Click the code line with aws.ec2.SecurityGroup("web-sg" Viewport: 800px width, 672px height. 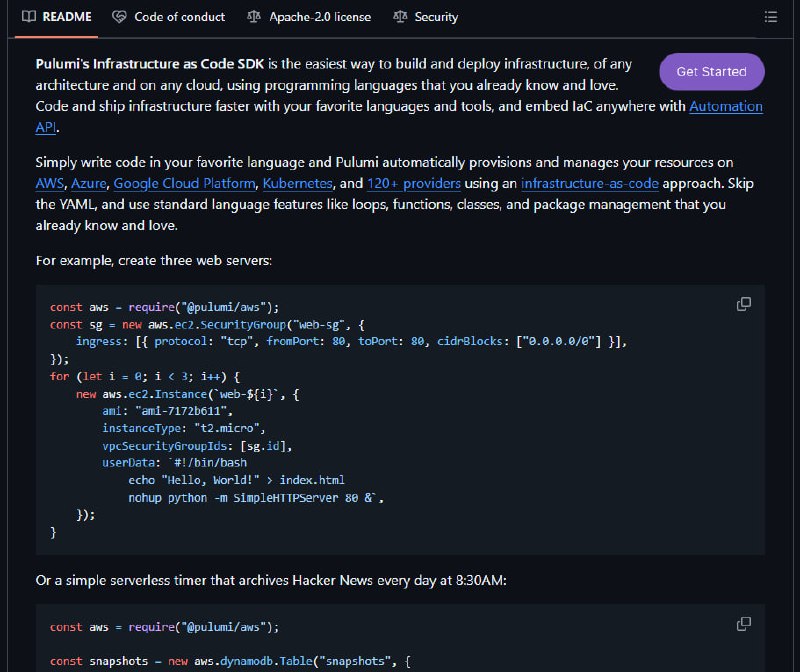tap(207, 325)
